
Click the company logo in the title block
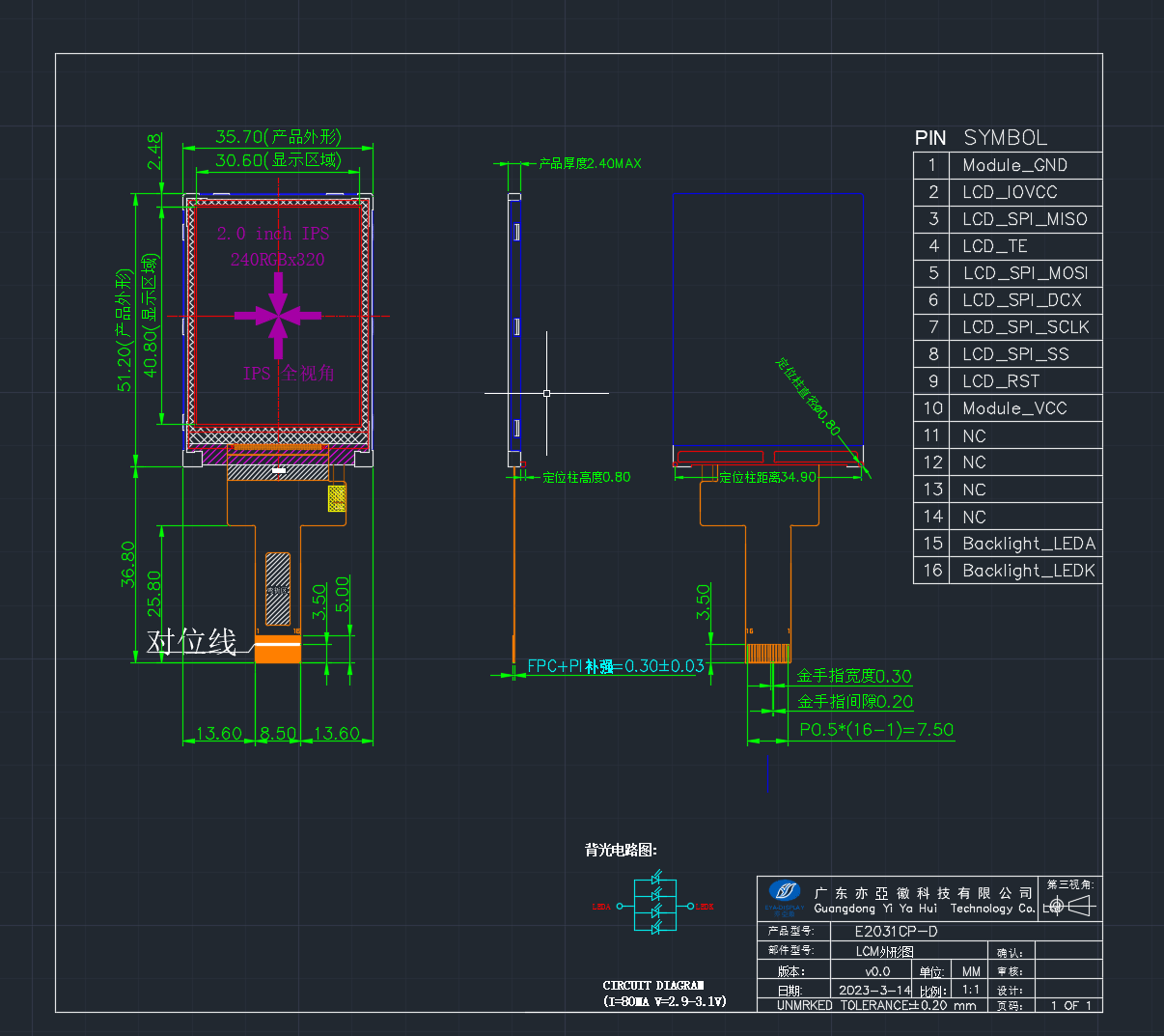(x=785, y=895)
